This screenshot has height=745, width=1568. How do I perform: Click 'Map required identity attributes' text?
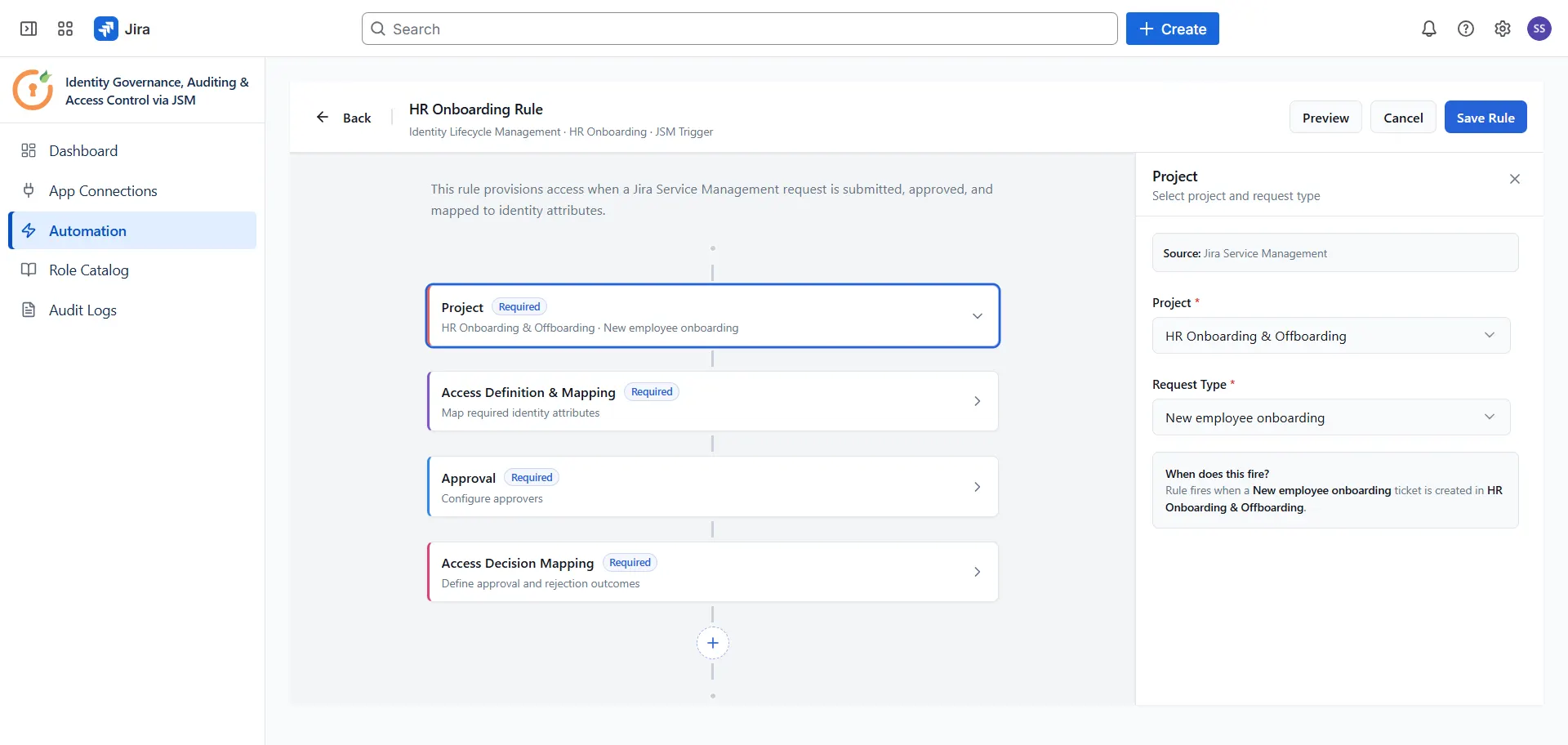point(520,413)
